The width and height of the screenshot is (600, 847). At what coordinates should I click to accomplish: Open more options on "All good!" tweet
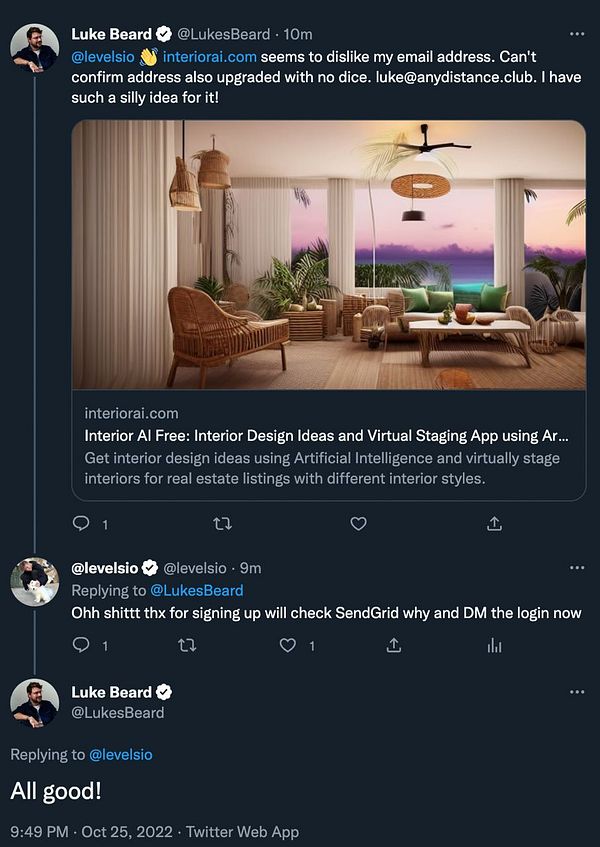coord(576,692)
